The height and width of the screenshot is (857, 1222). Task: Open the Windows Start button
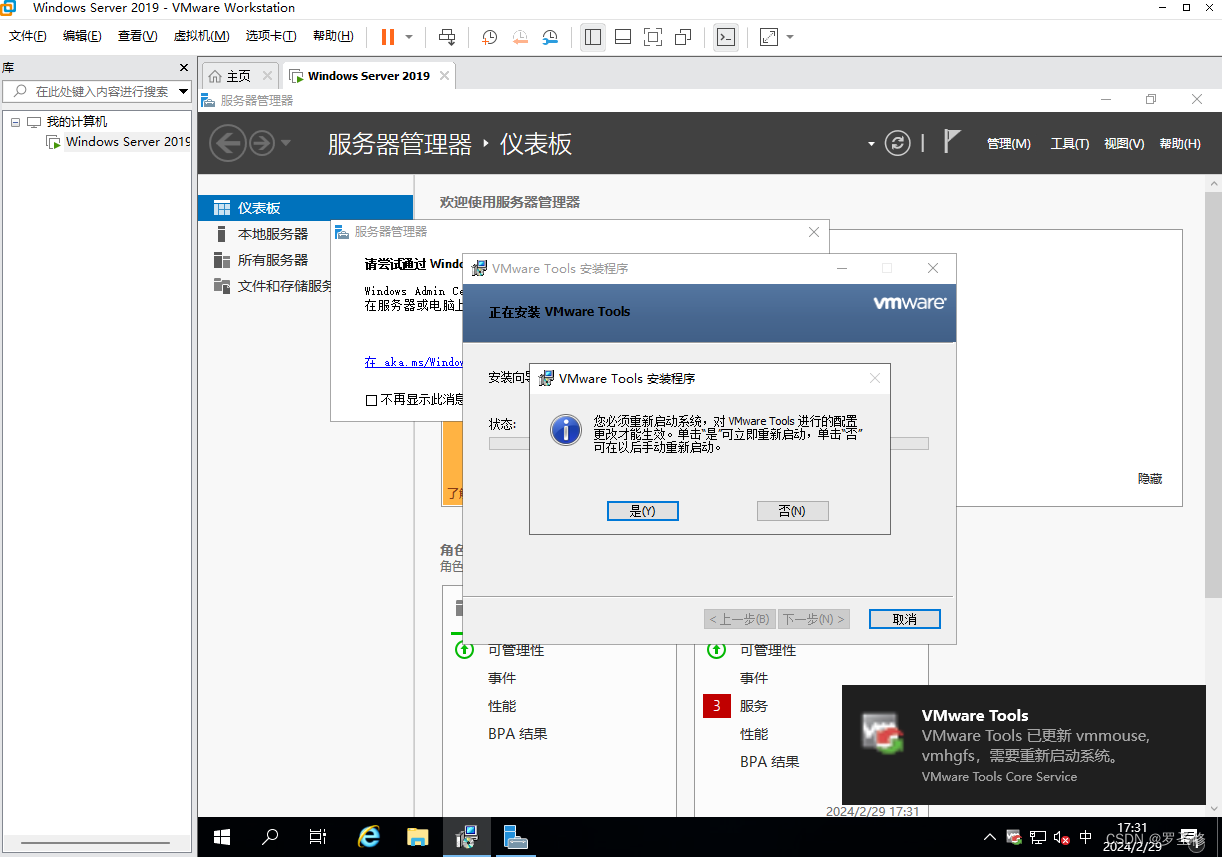pyautogui.click(x=222, y=837)
